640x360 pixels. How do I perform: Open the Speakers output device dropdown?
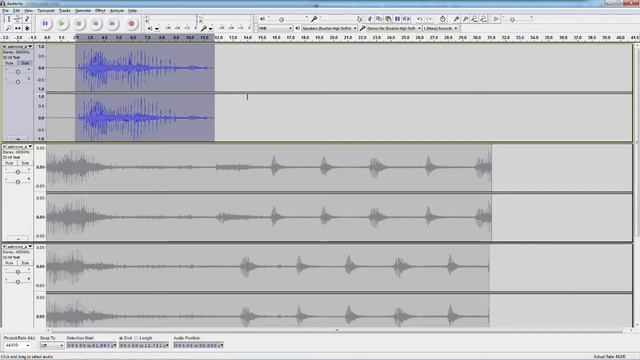pos(329,28)
